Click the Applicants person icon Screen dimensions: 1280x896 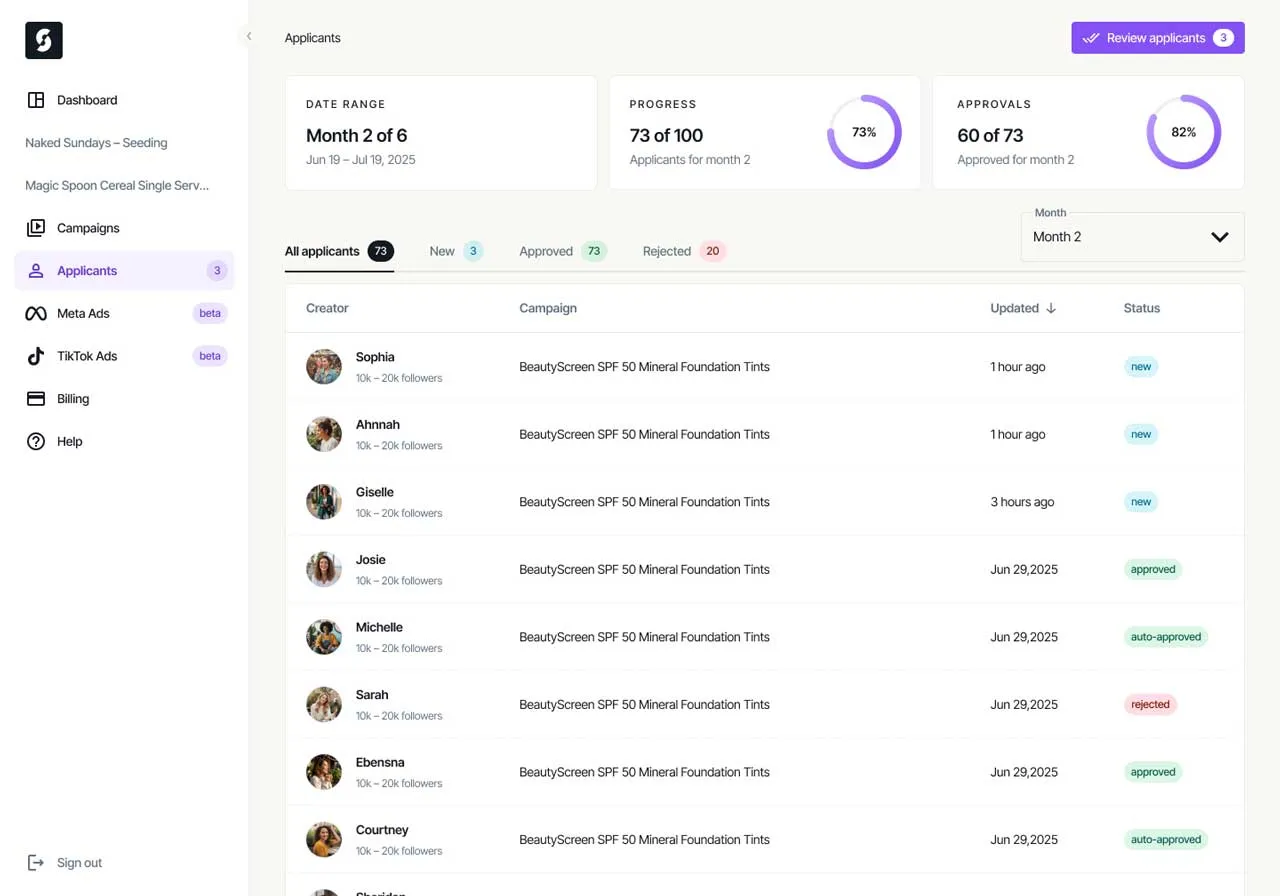(34, 270)
